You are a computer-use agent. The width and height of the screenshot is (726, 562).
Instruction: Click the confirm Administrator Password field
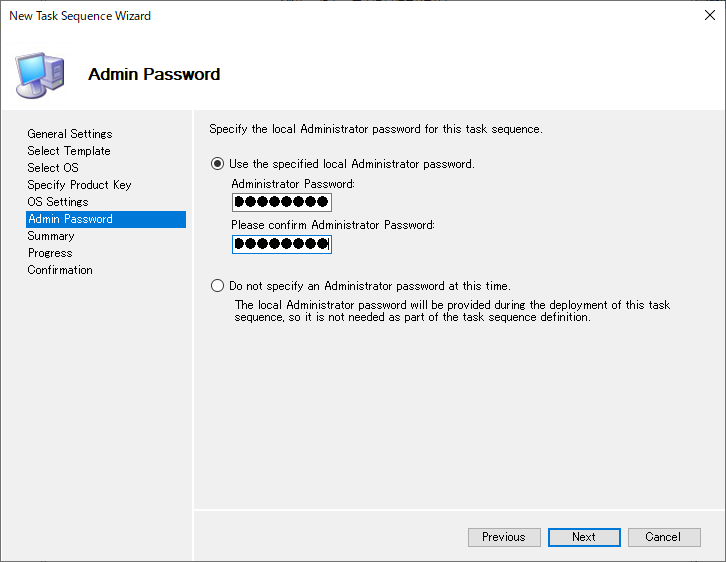click(281, 245)
